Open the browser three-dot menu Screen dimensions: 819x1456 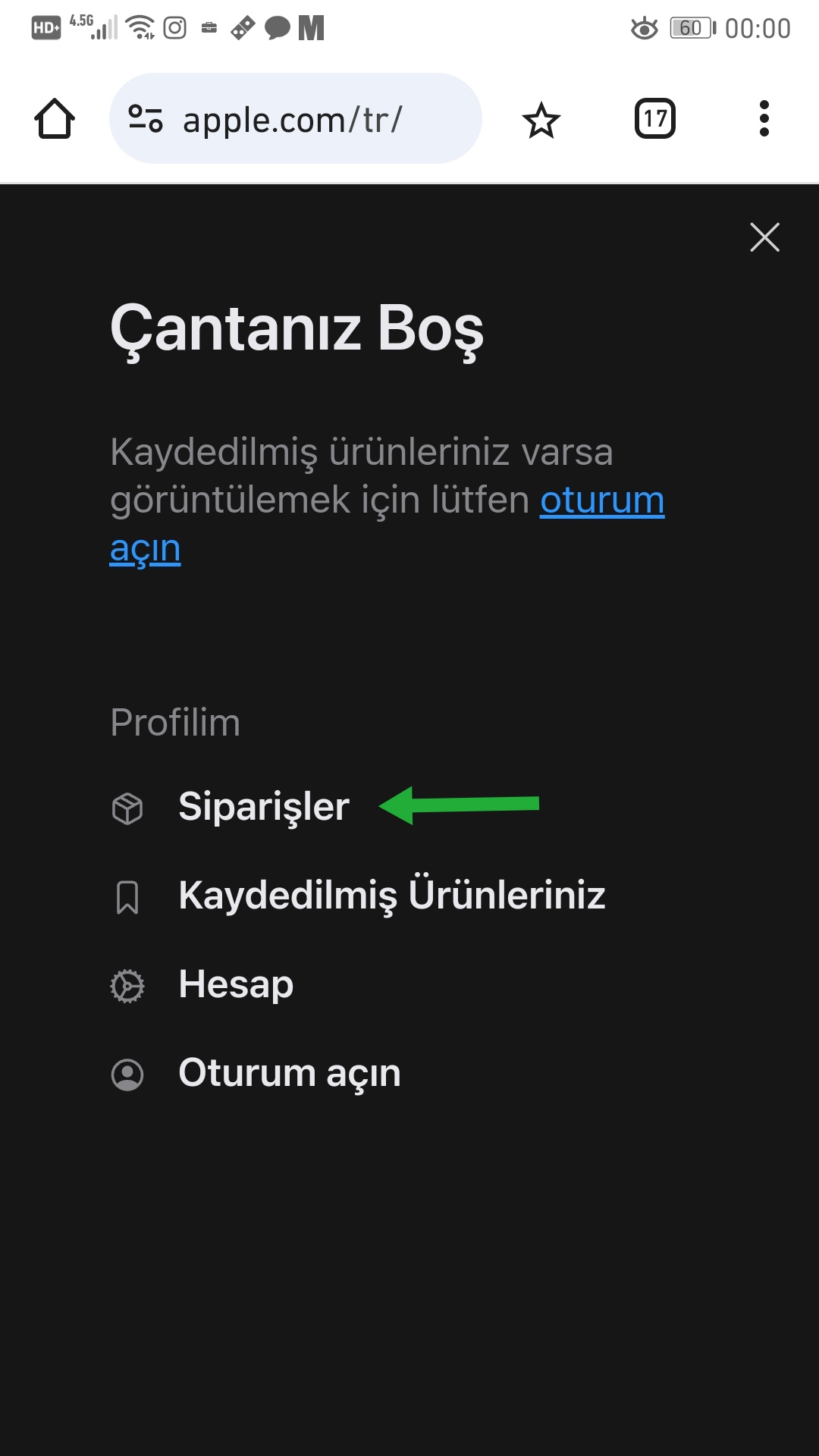tap(764, 119)
